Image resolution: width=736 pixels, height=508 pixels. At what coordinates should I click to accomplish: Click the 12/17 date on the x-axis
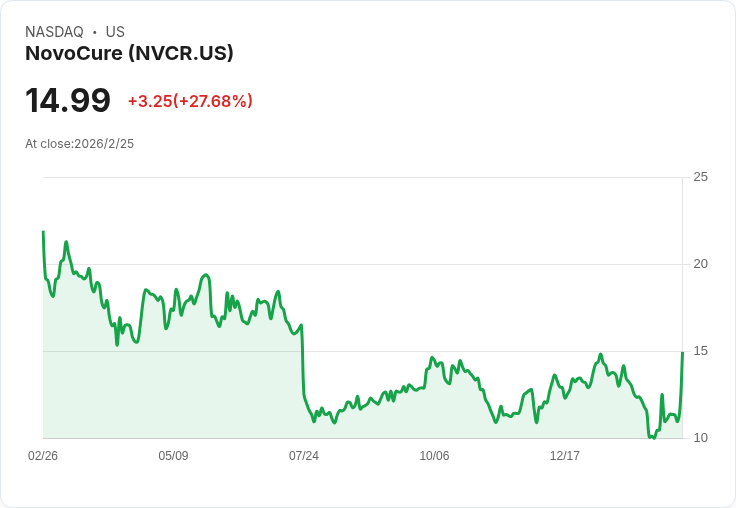click(565, 455)
